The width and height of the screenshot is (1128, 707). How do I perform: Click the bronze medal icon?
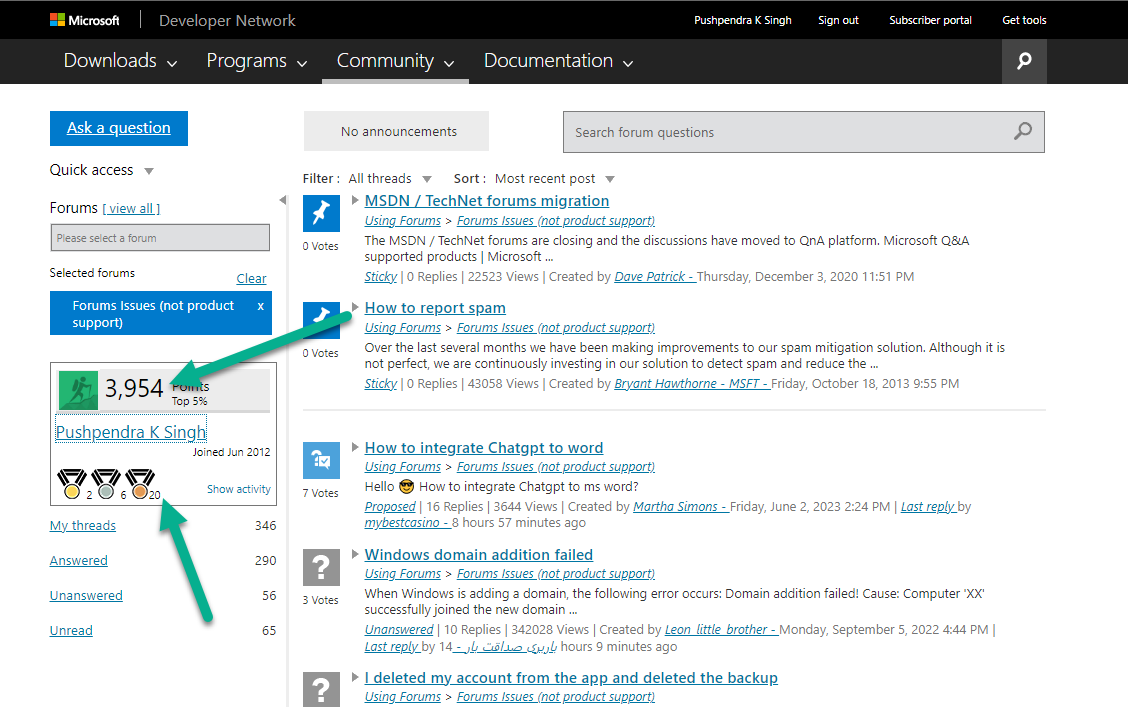coord(140,484)
